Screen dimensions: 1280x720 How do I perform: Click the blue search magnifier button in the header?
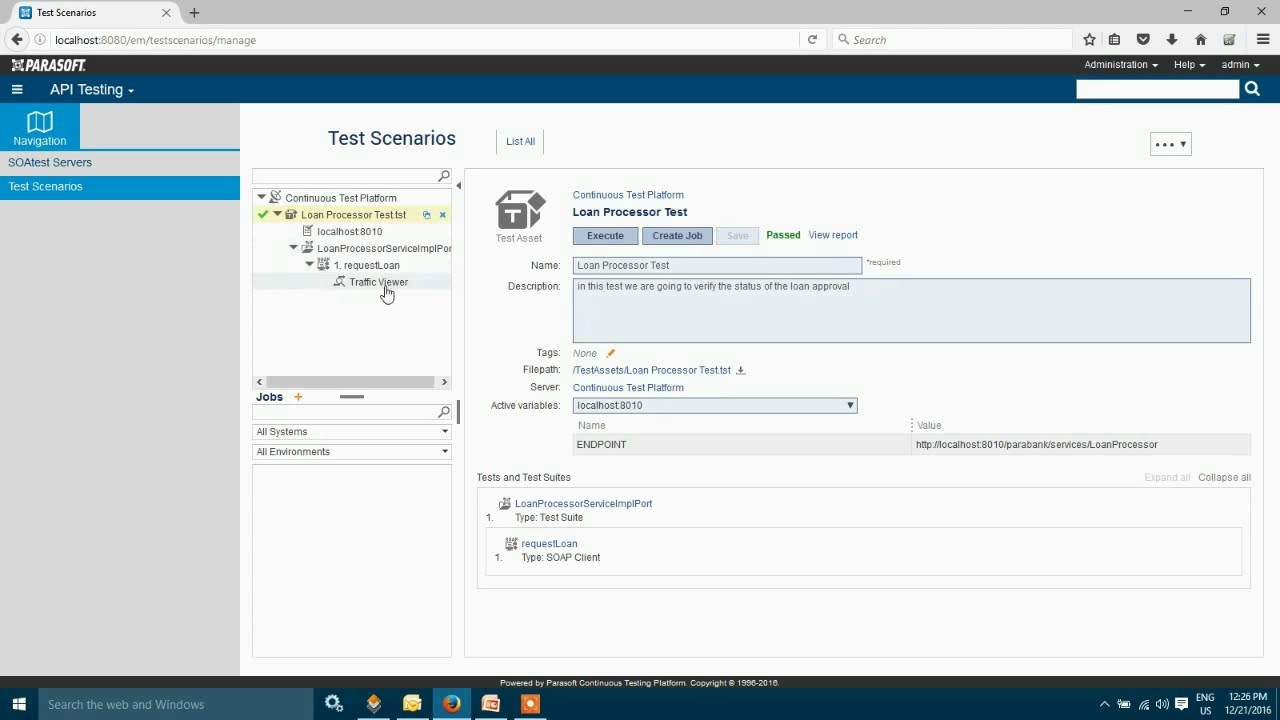(1252, 89)
